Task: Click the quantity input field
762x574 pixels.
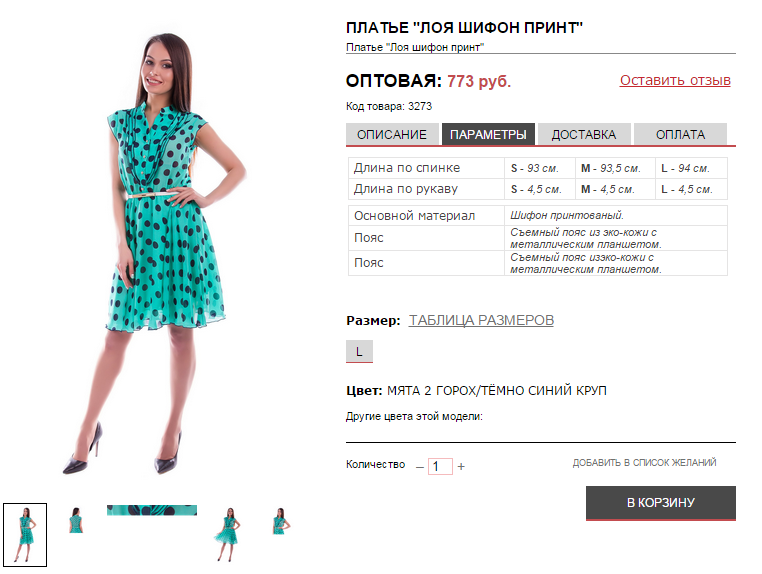Action: pyautogui.click(x=440, y=466)
